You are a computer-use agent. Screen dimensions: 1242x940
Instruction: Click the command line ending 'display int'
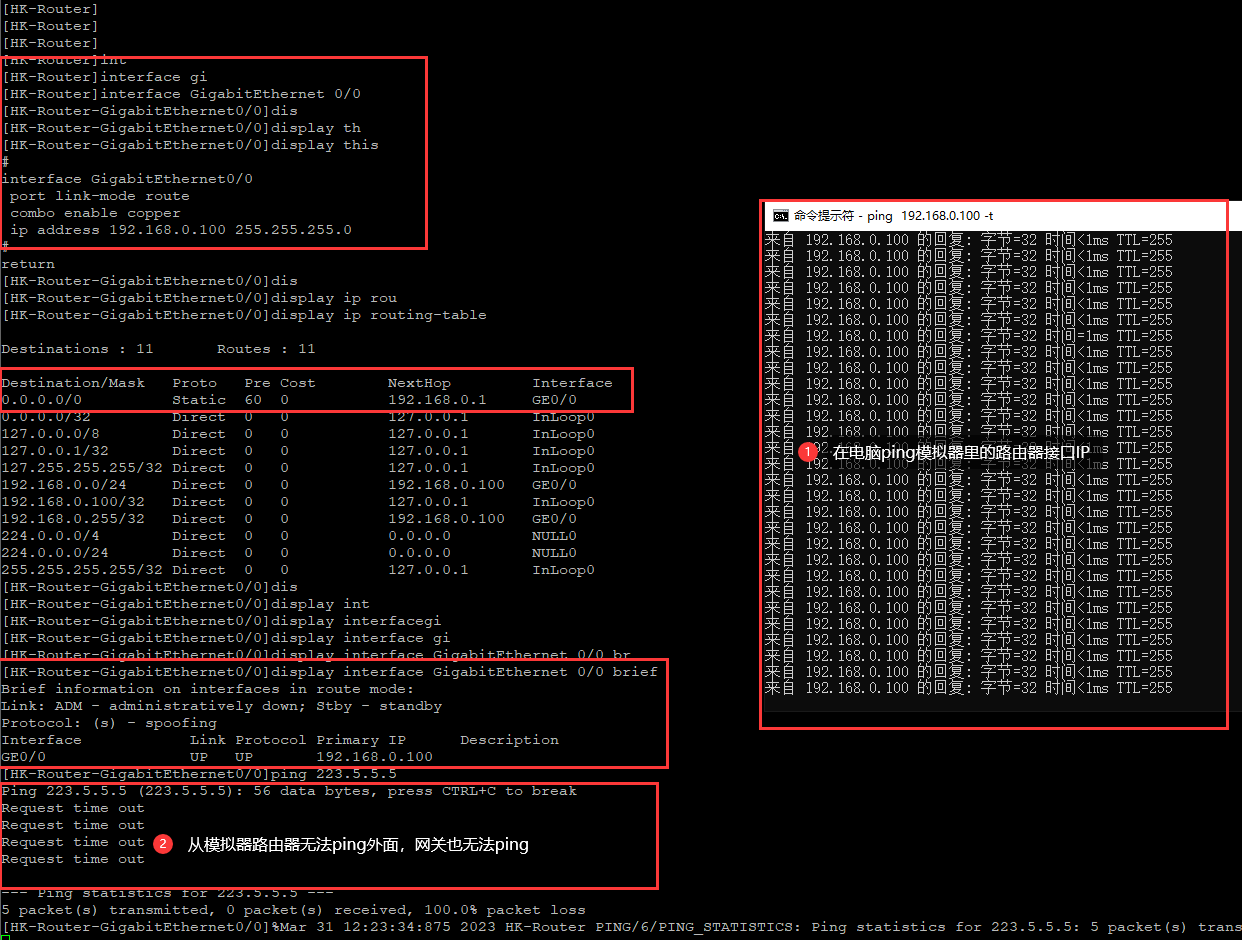(x=185, y=604)
